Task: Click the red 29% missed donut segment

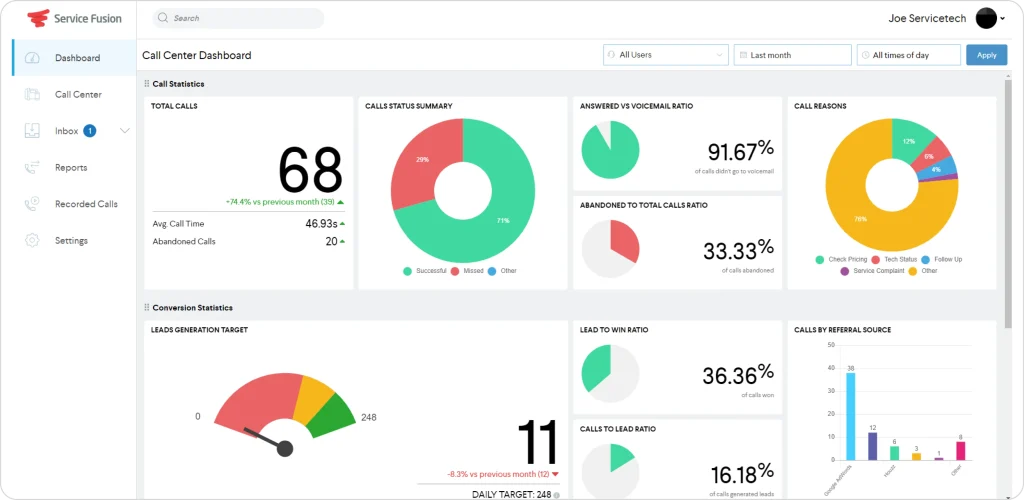Action: coord(422,159)
